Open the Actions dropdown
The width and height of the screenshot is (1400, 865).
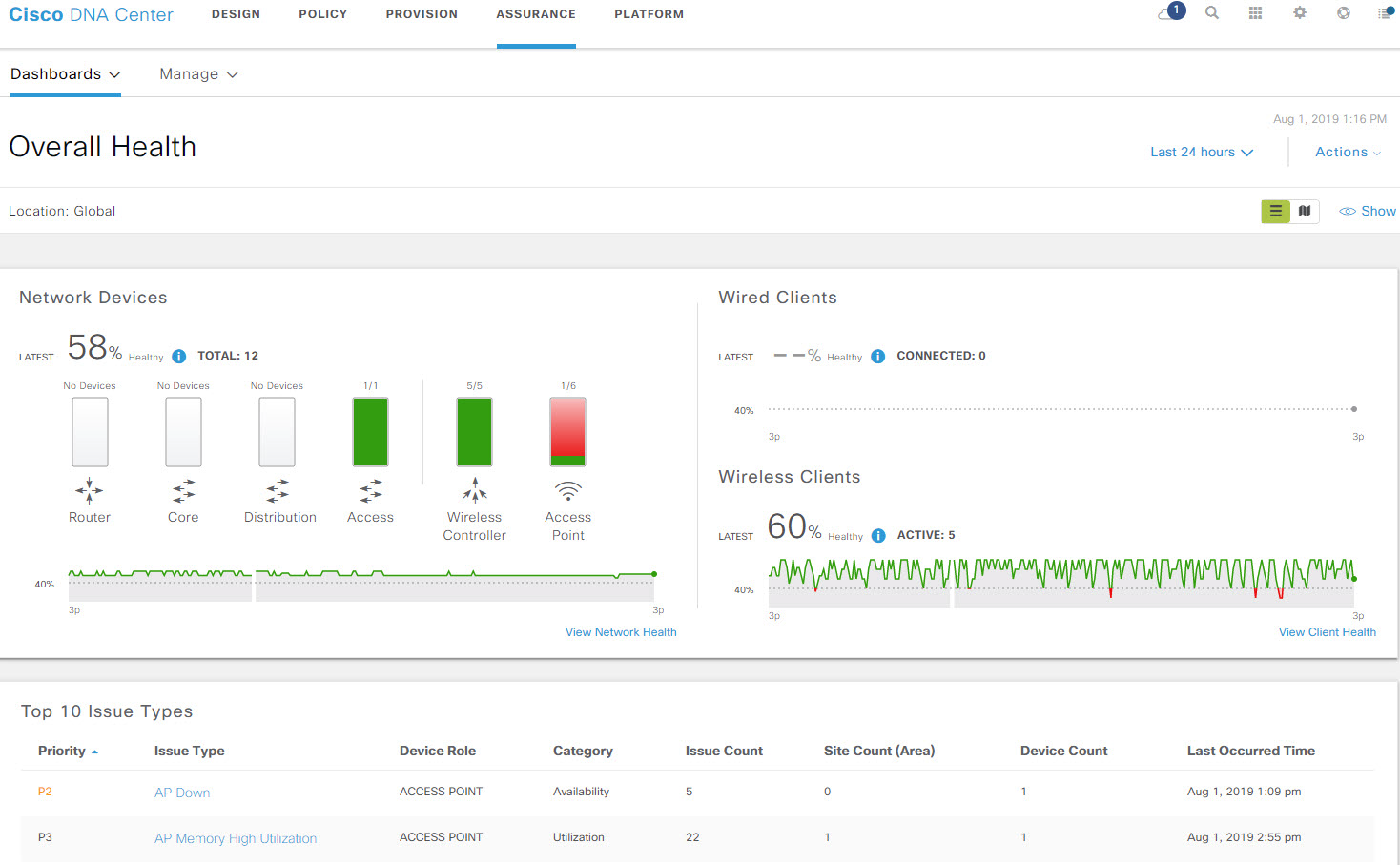(x=1348, y=153)
